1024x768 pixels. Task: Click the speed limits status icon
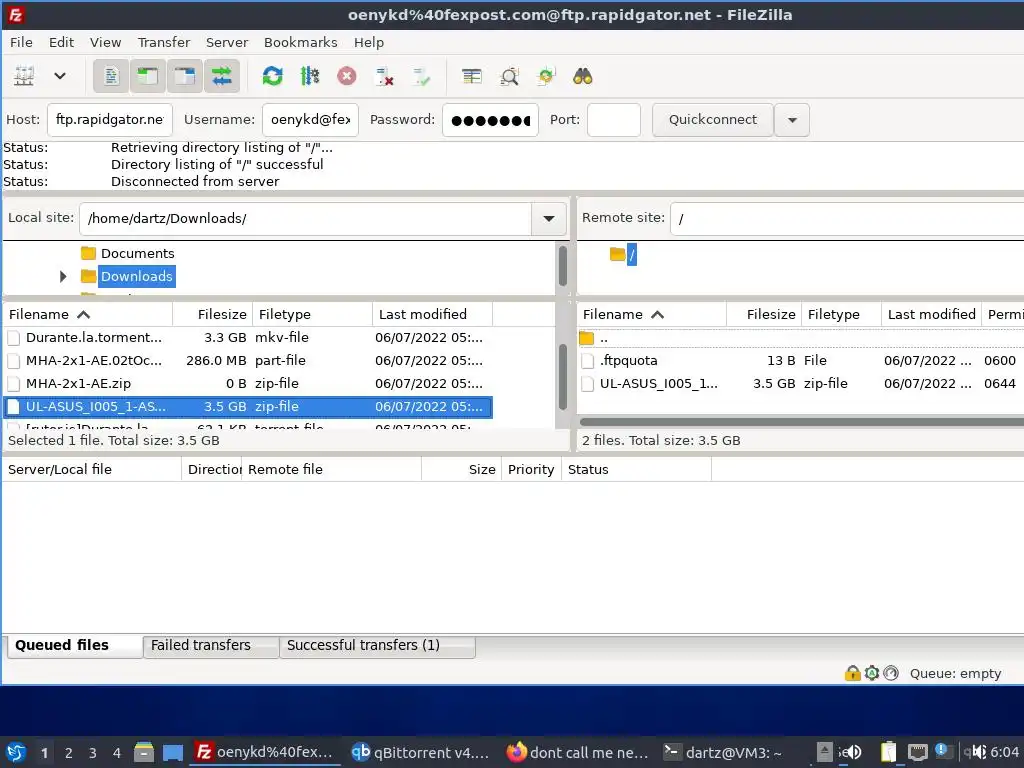(x=891, y=673)
